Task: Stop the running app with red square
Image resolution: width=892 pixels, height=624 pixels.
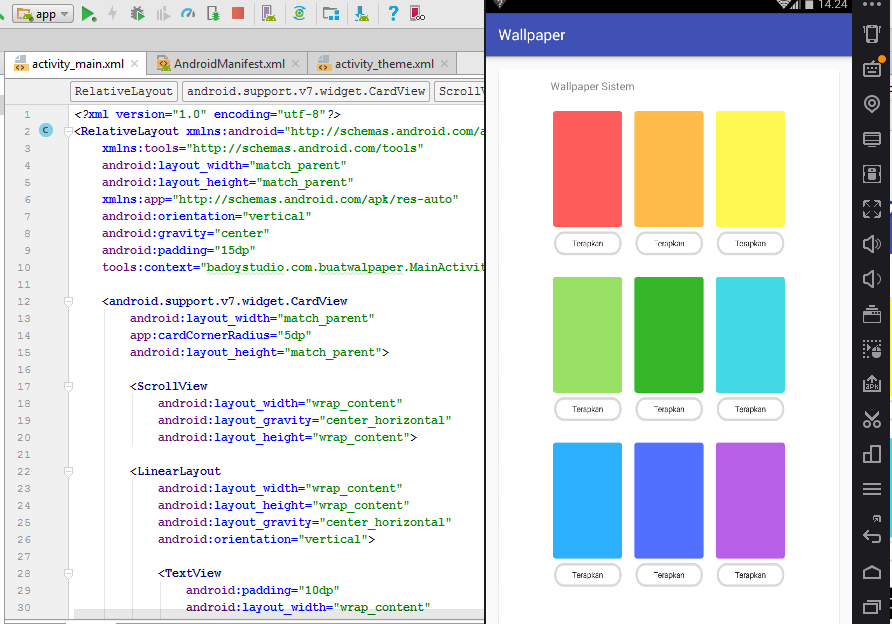Action: coord(237,14)
